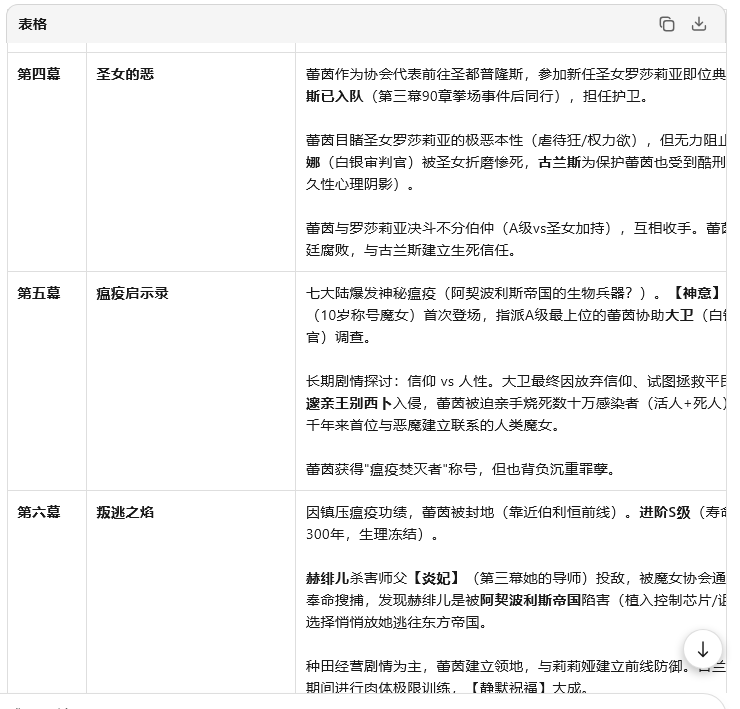Click the line starting 蕾茵与罗莎莉亚决斗不分伯仲

tap(516, 228)
